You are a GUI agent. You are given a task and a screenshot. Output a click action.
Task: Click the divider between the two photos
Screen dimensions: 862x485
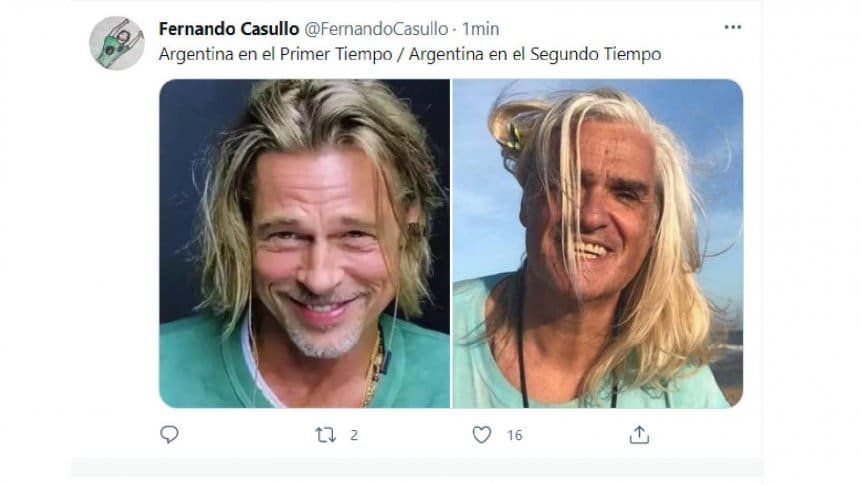(451, 244)
